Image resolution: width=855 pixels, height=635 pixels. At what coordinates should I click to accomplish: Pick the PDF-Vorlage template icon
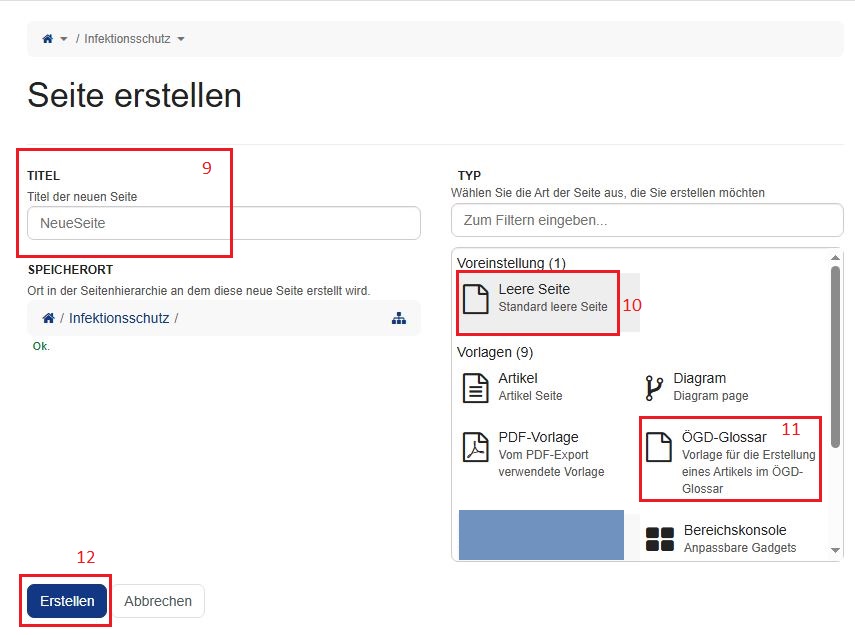coord(476,446)
